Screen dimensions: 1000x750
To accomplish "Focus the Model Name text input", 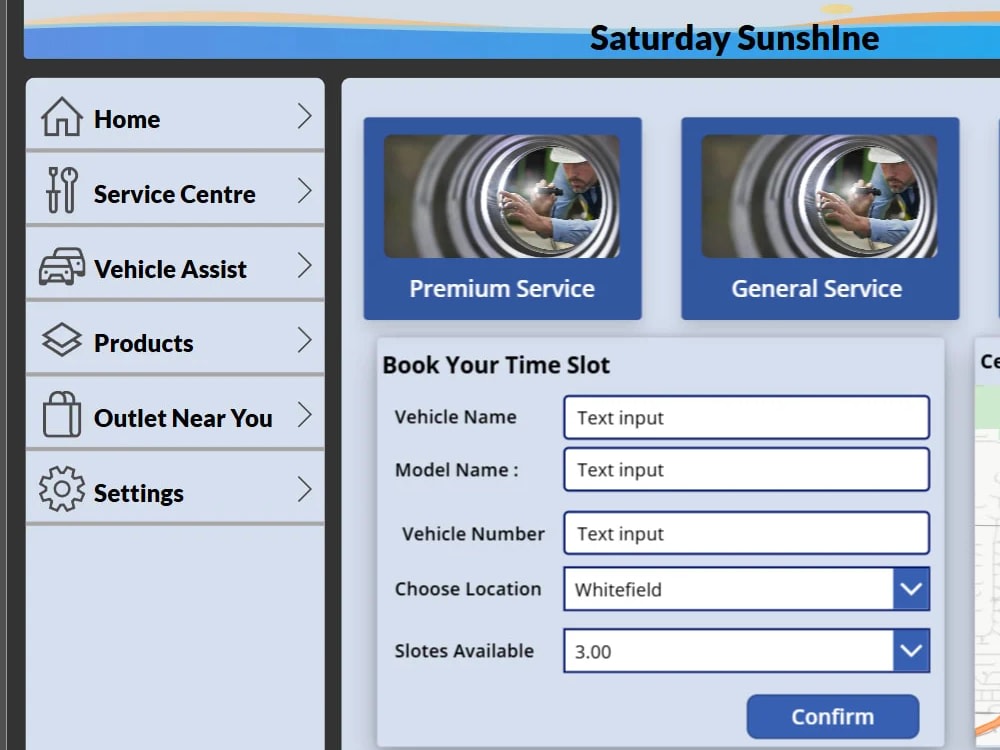I will (x=746, y=469).
